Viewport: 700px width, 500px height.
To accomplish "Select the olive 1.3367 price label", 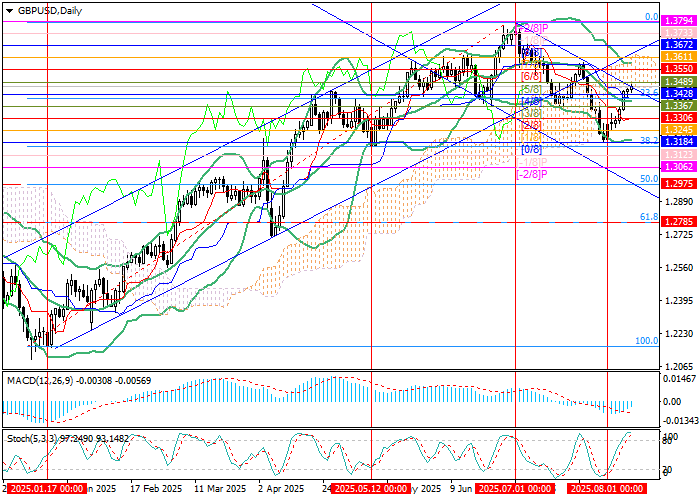I will (x=679, y=106).
